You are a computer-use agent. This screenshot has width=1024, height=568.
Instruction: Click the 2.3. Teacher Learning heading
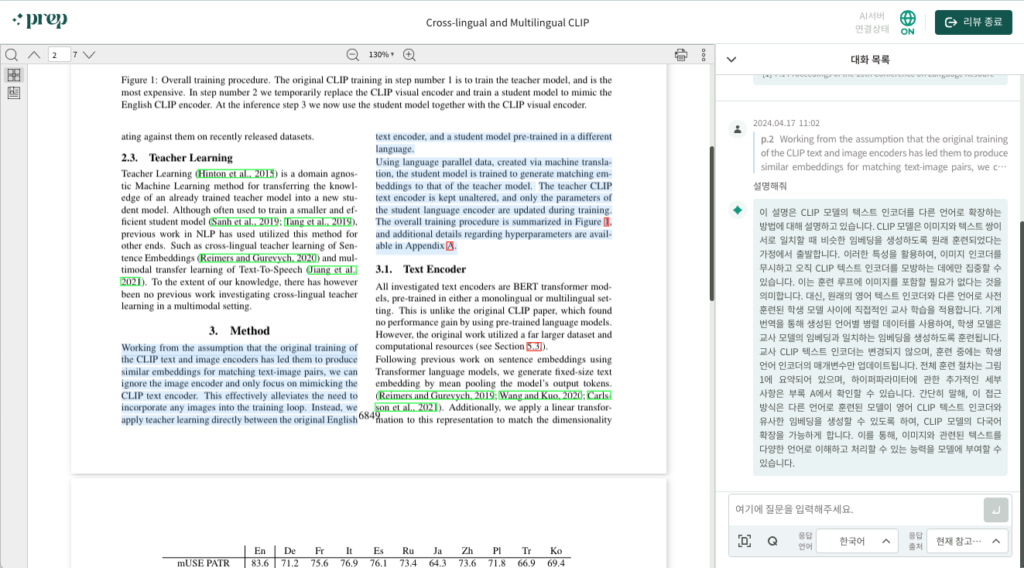[x=176, y=158]
